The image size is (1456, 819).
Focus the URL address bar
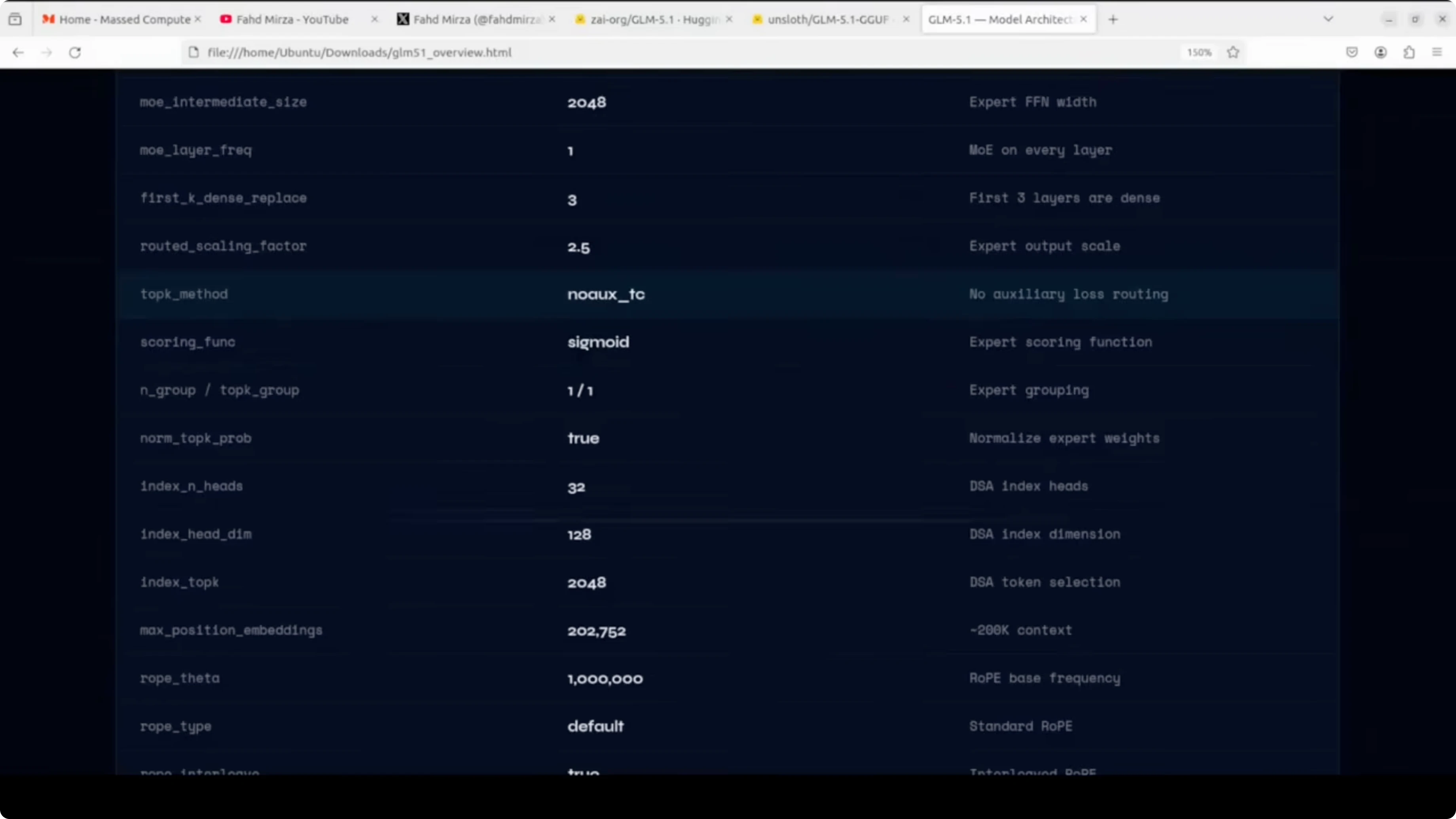point(678,53)
